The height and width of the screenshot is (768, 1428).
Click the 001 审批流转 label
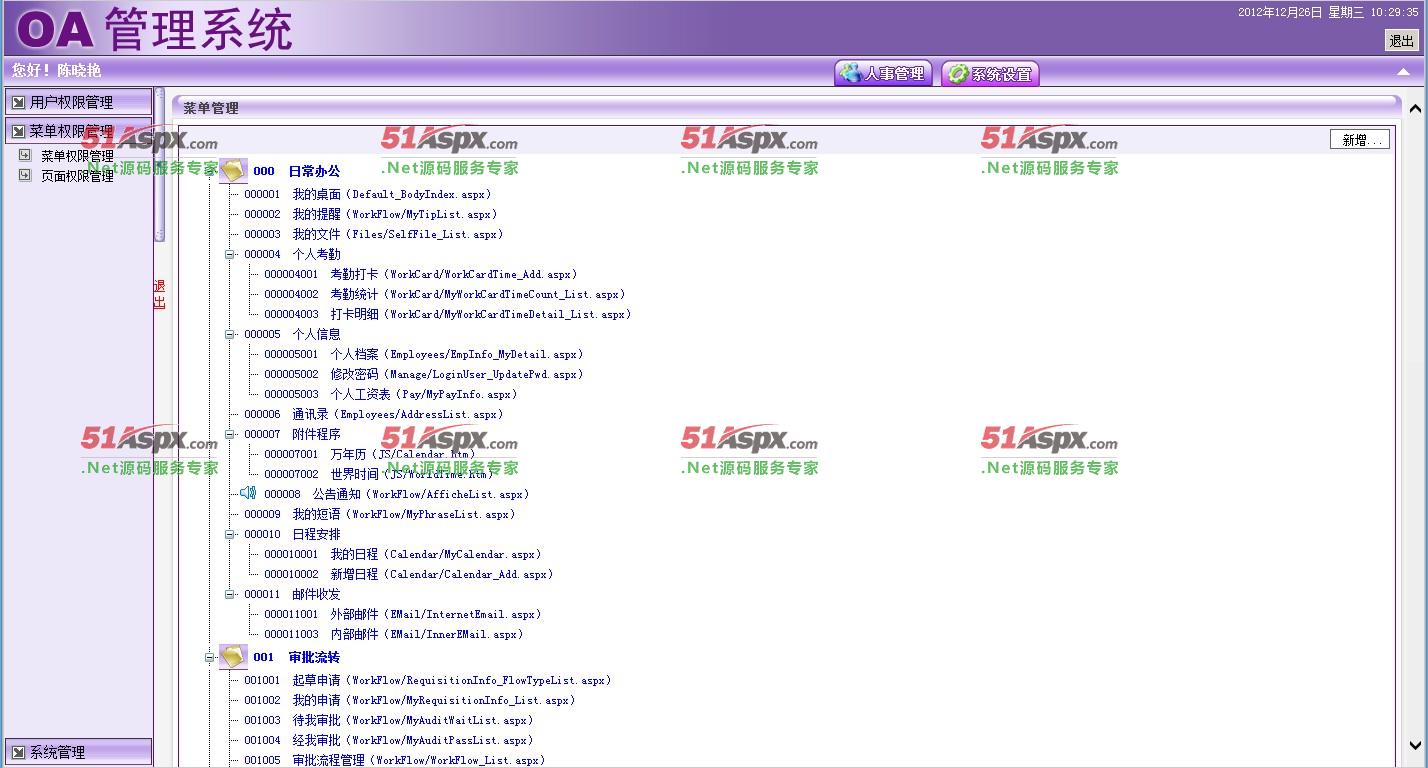pos(296,657)
